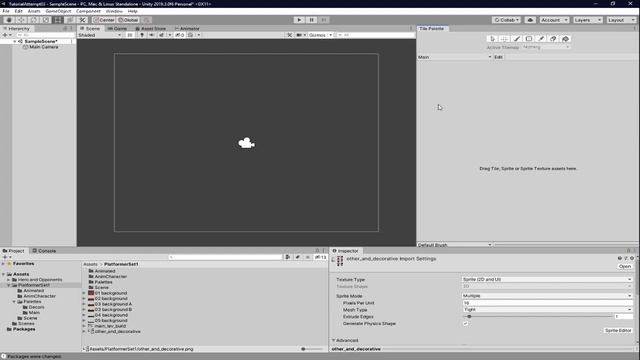Click the Sprite Editor button
The height and width of the screenshot is (360, 640).
coord(618,330)
